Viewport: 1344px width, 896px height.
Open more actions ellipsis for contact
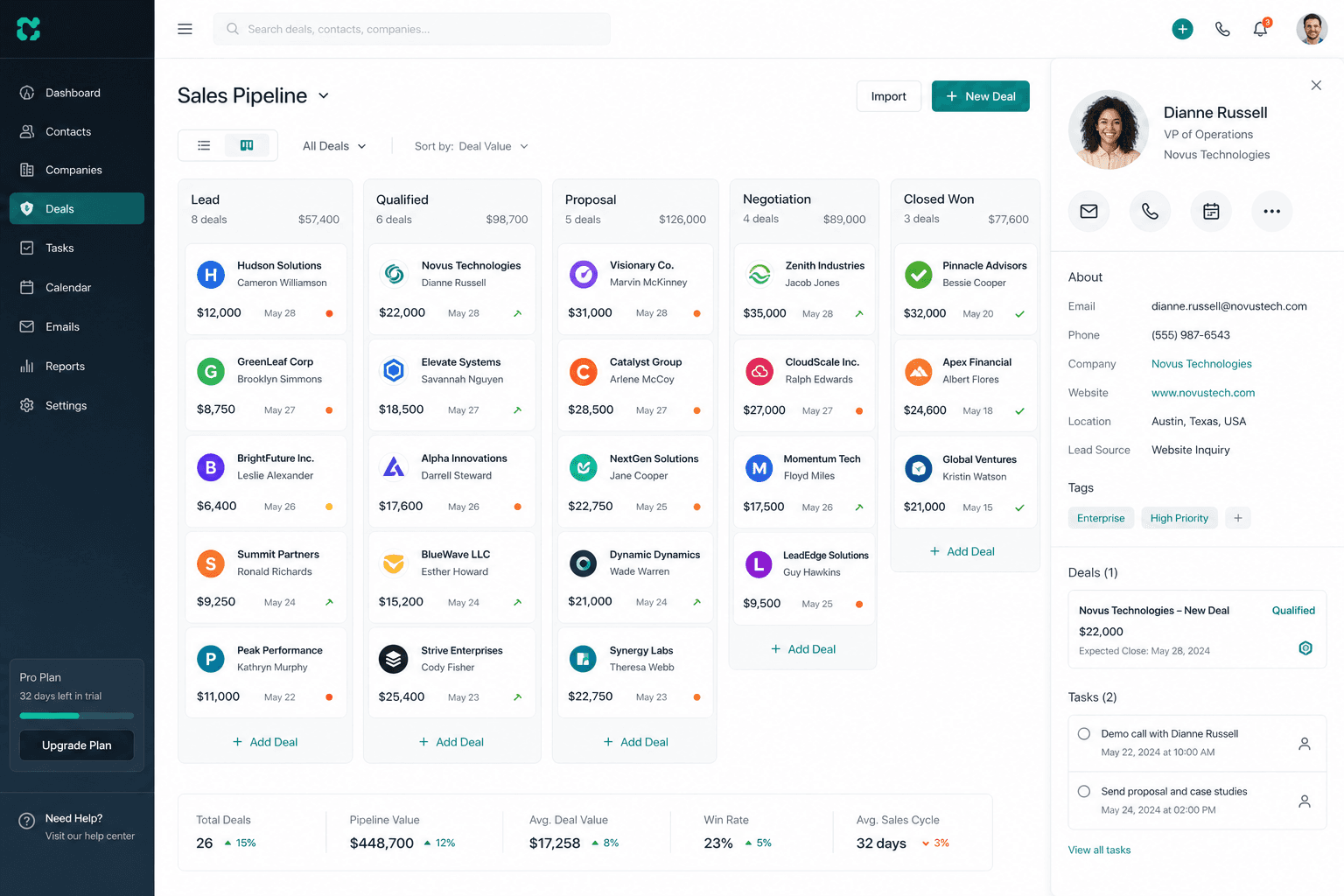(x=1271, y=211)
